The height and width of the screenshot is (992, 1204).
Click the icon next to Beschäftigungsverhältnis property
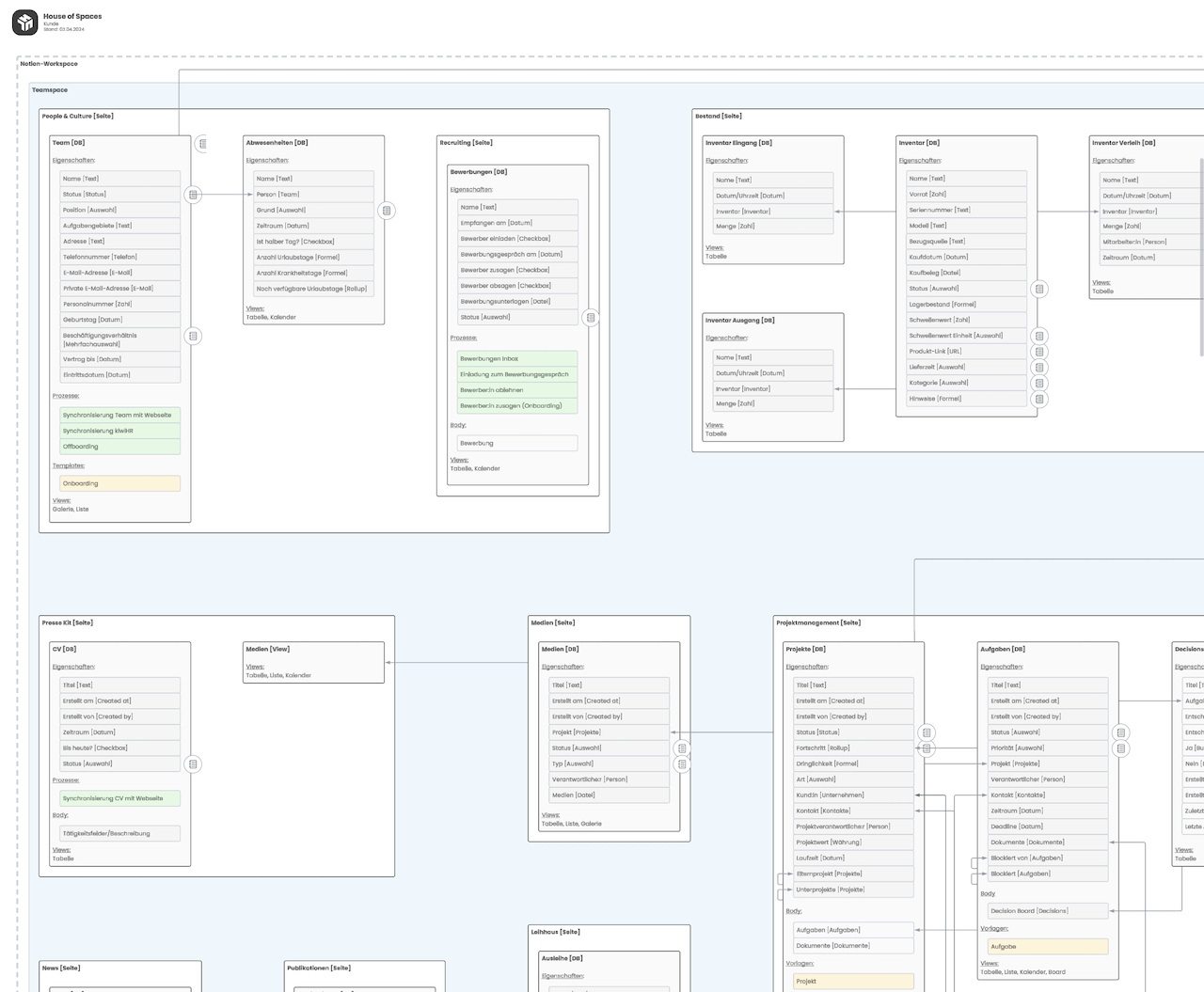(193, 336)
